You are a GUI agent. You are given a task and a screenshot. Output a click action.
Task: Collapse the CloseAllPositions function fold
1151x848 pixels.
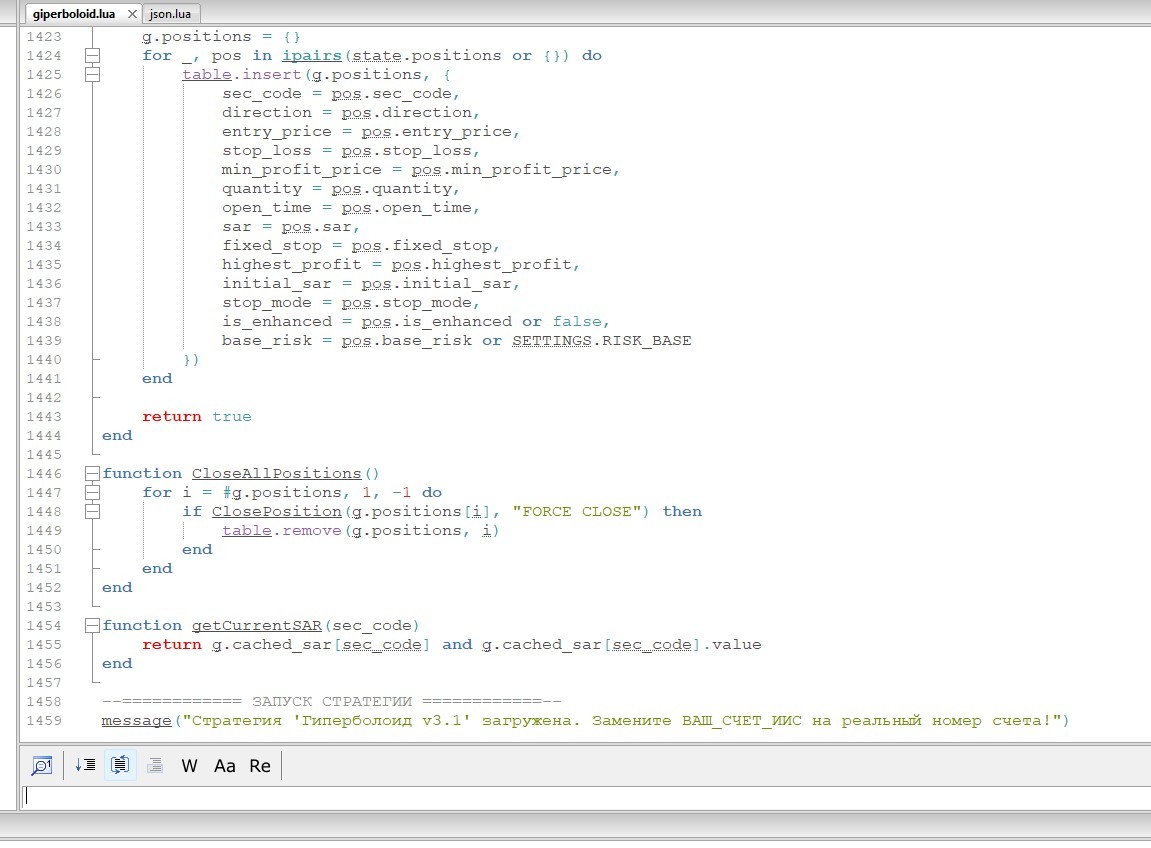93,473
